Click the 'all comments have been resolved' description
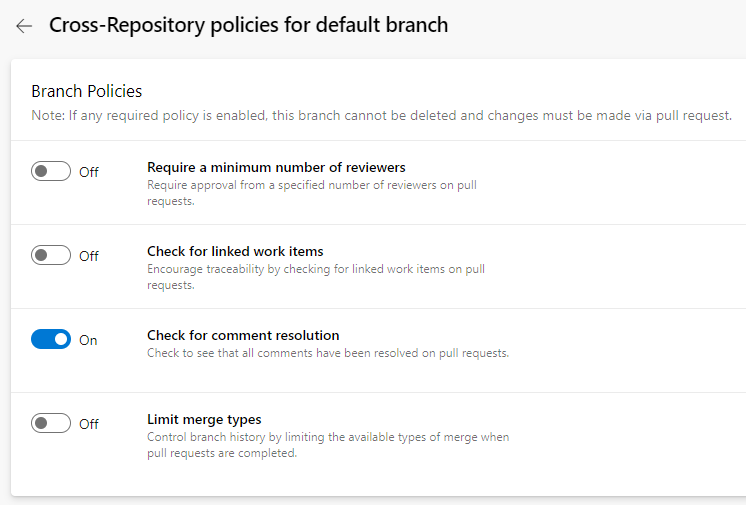 328,353
